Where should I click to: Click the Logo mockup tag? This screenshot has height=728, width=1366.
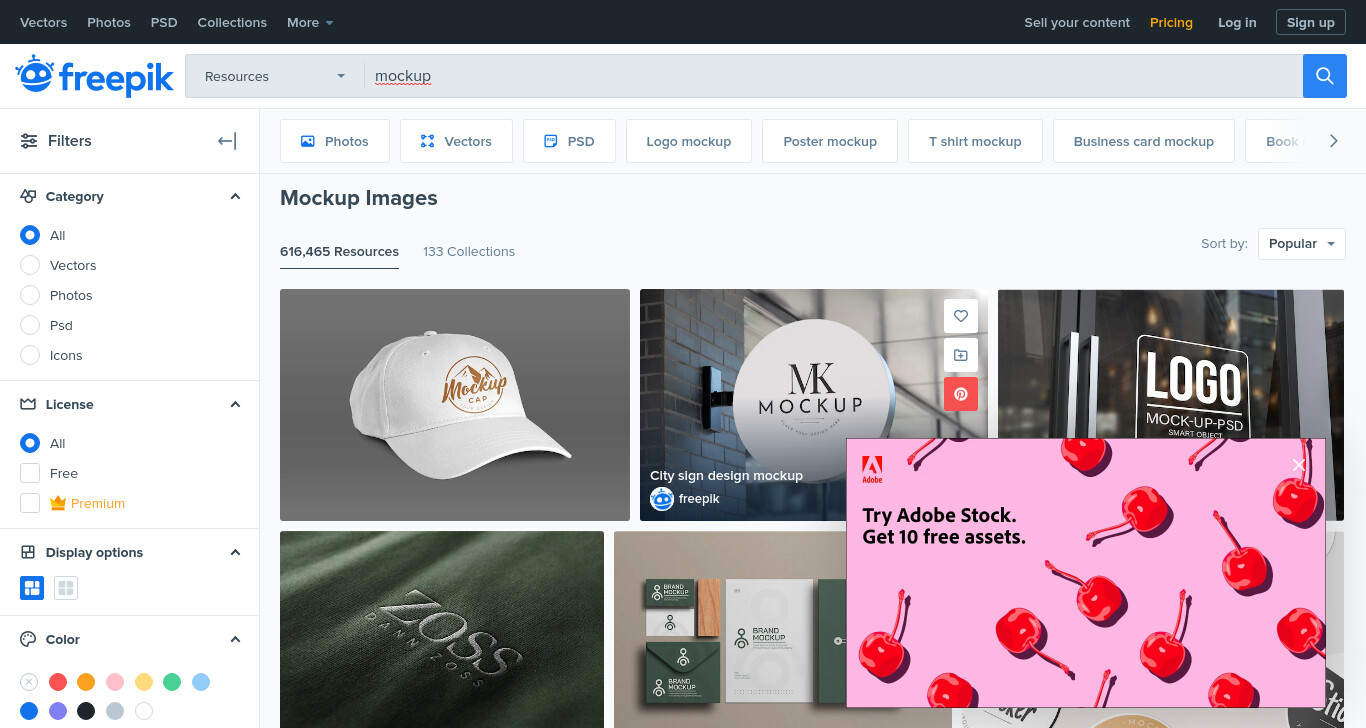click(x=689, y=141)
